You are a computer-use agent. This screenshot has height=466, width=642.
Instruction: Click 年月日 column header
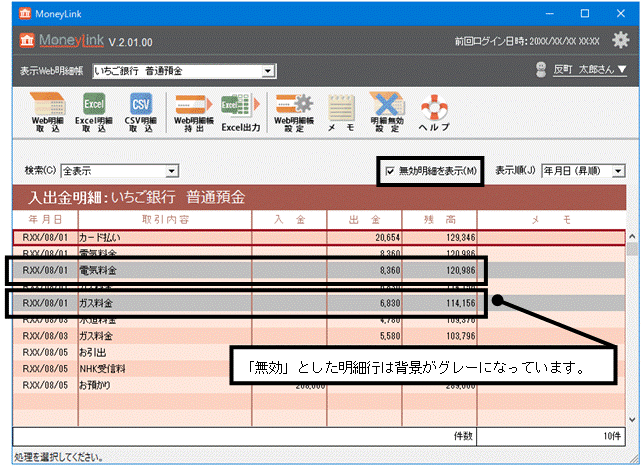[45, 220]
